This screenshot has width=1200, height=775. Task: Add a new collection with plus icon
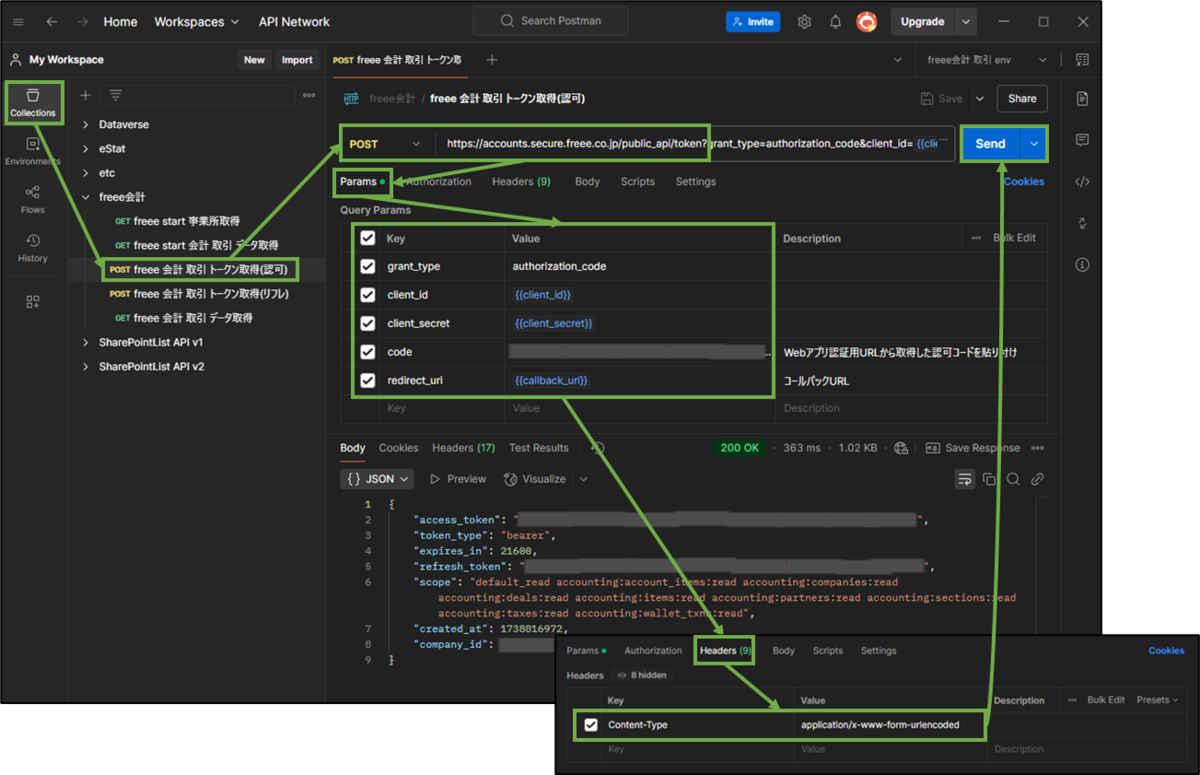click(x=85, y=95)
